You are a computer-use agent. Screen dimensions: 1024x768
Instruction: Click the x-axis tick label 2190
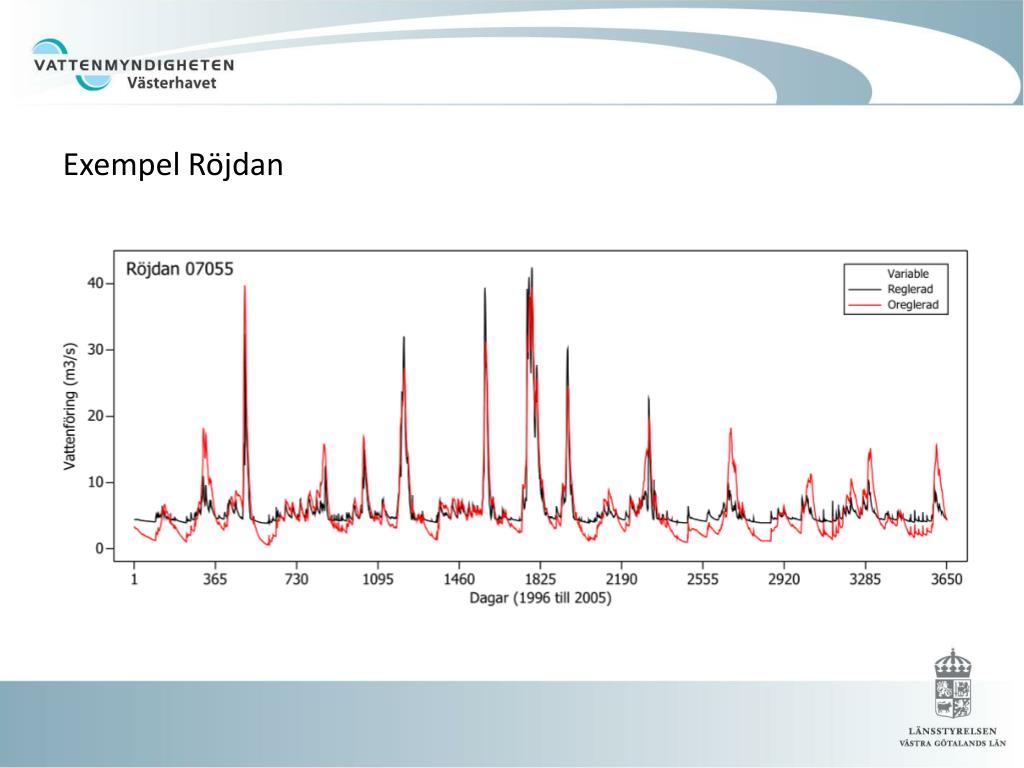621,579
